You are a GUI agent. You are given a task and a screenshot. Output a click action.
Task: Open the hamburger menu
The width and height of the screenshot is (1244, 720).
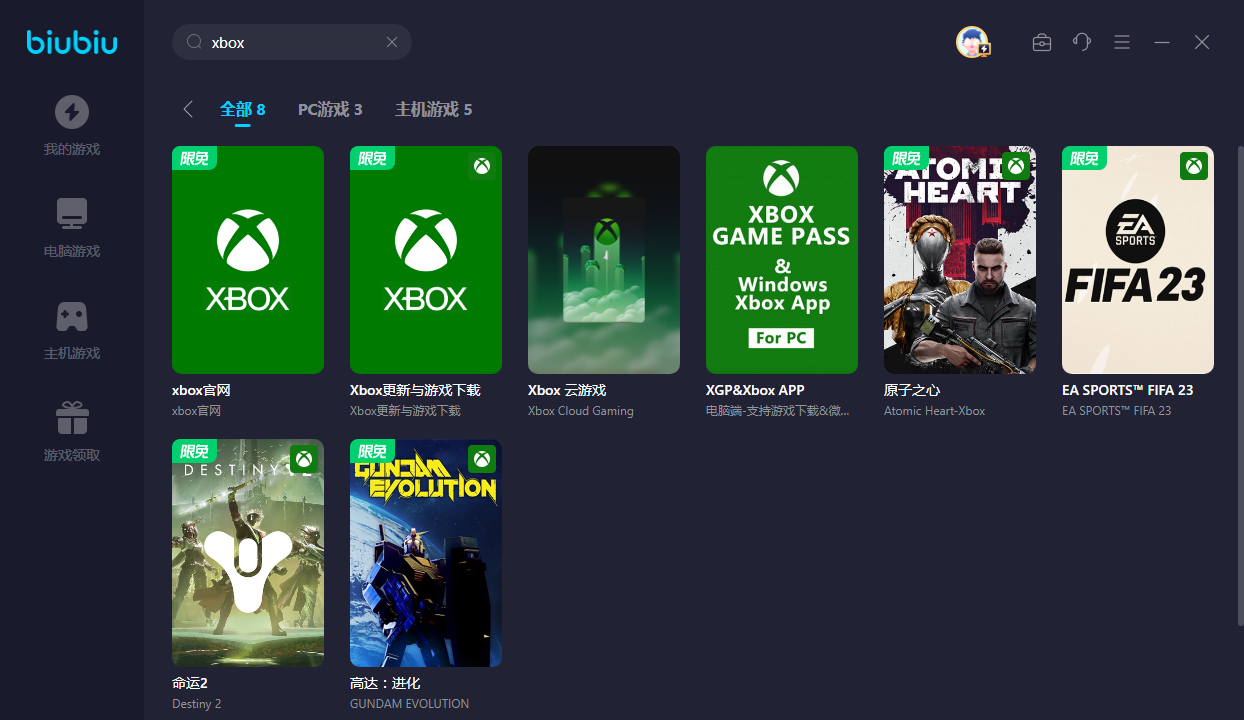point(1122,42)
